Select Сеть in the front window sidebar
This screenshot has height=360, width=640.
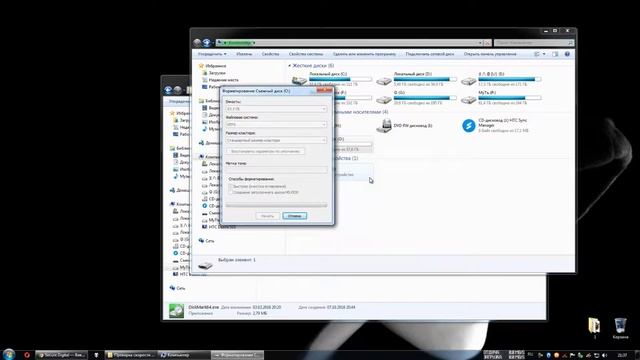pos(210,241)
